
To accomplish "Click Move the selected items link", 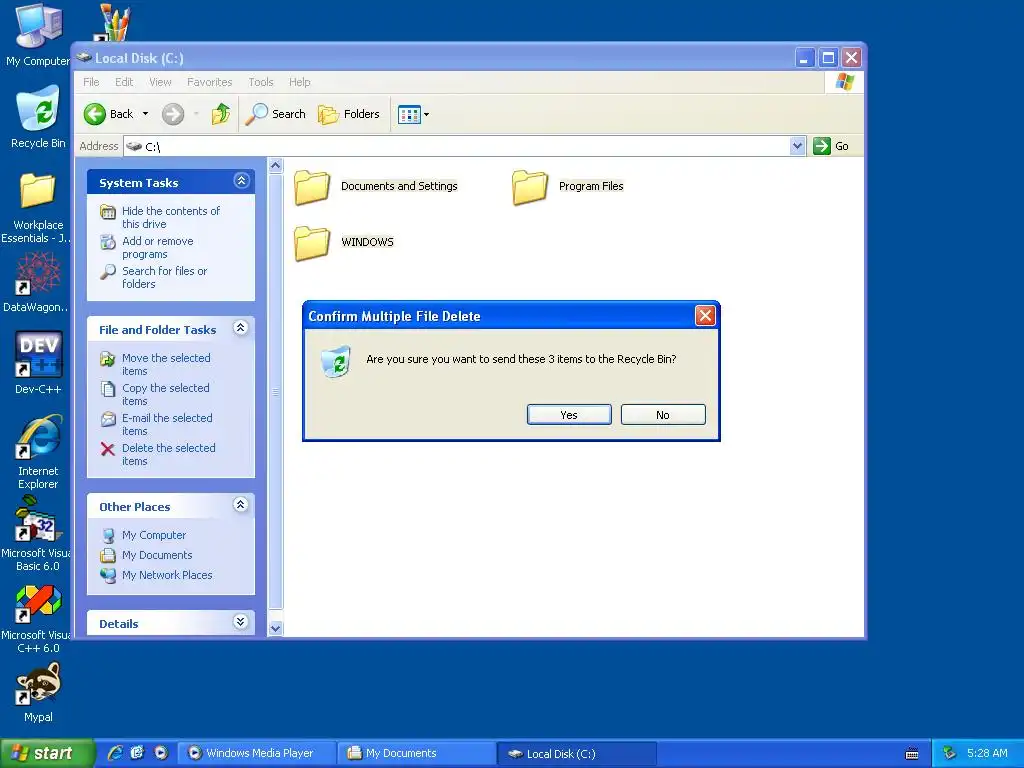I will point(166,364).
